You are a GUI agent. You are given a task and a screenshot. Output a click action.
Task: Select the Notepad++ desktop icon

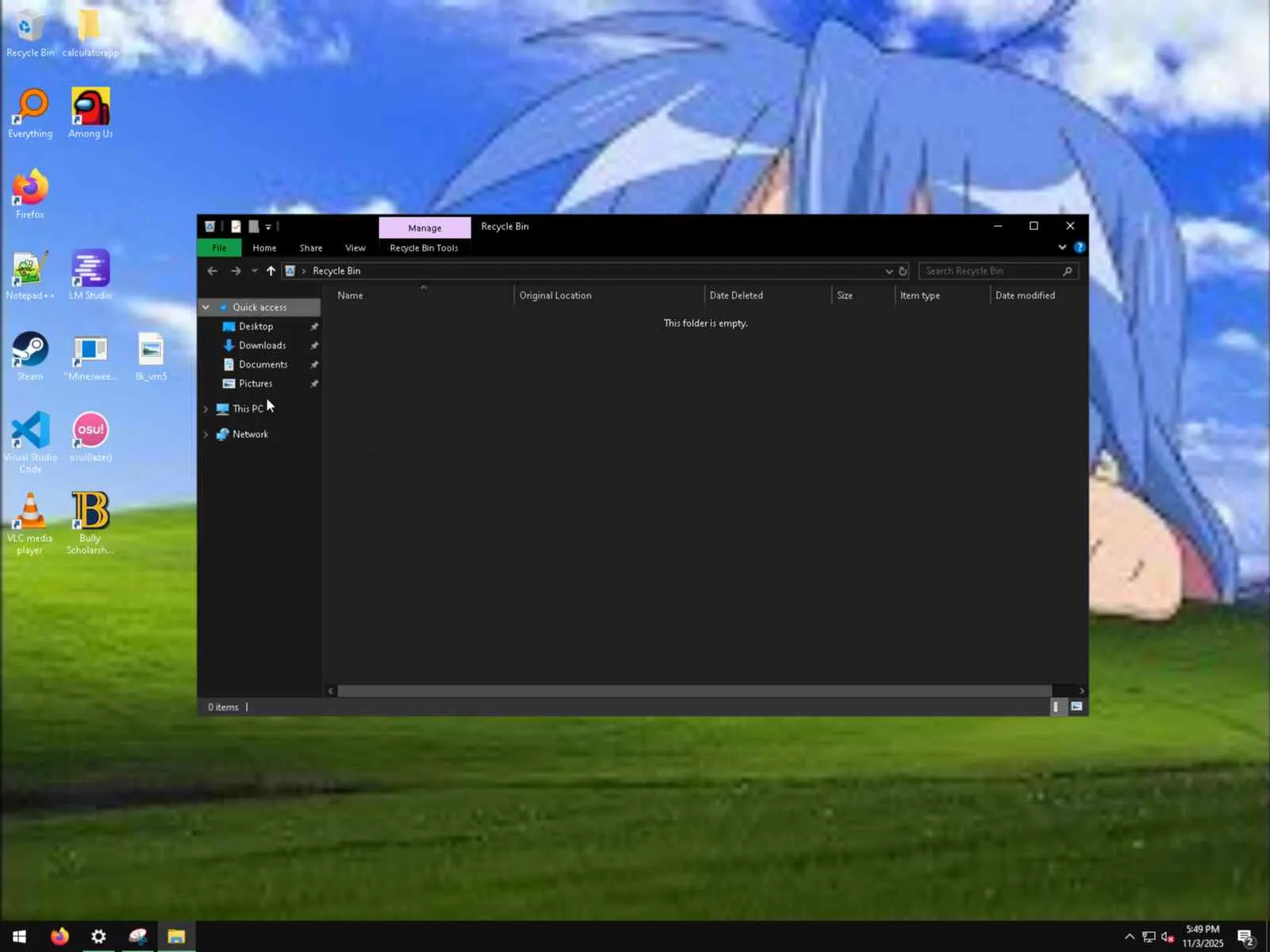click(x=30, y=275)
